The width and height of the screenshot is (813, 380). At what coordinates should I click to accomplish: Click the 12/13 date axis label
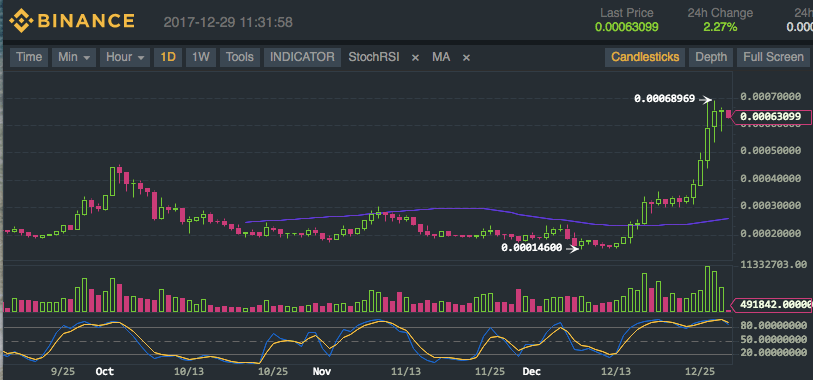(x=616, y=372)
